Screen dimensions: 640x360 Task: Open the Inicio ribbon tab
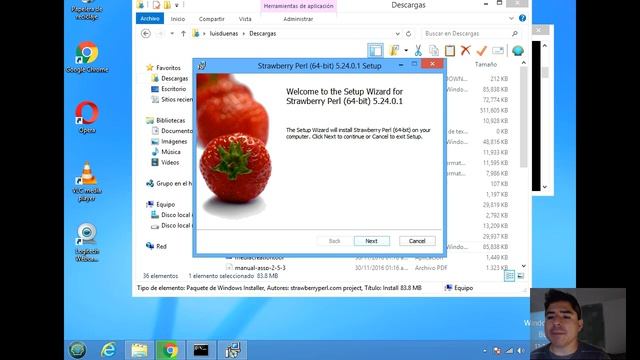pyautogui.click(x=178, y=19)
